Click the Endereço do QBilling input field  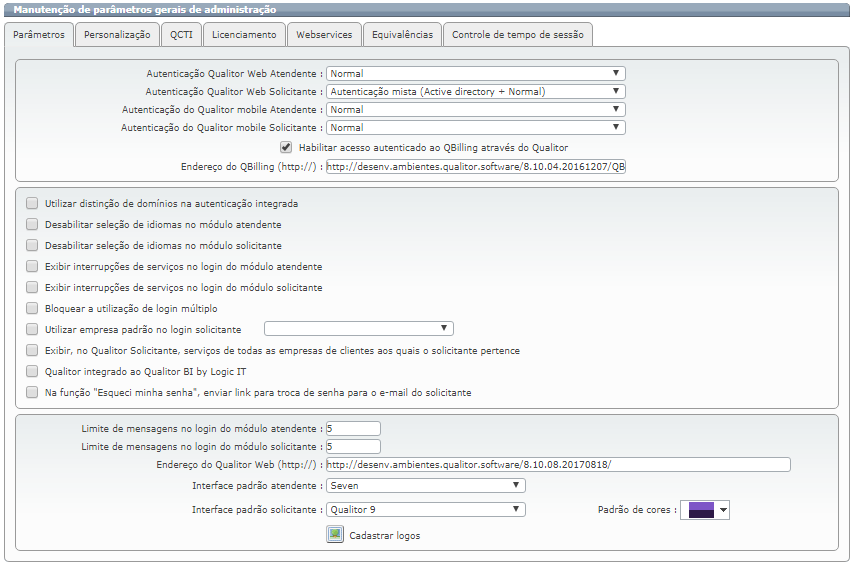tap(475, 167)
